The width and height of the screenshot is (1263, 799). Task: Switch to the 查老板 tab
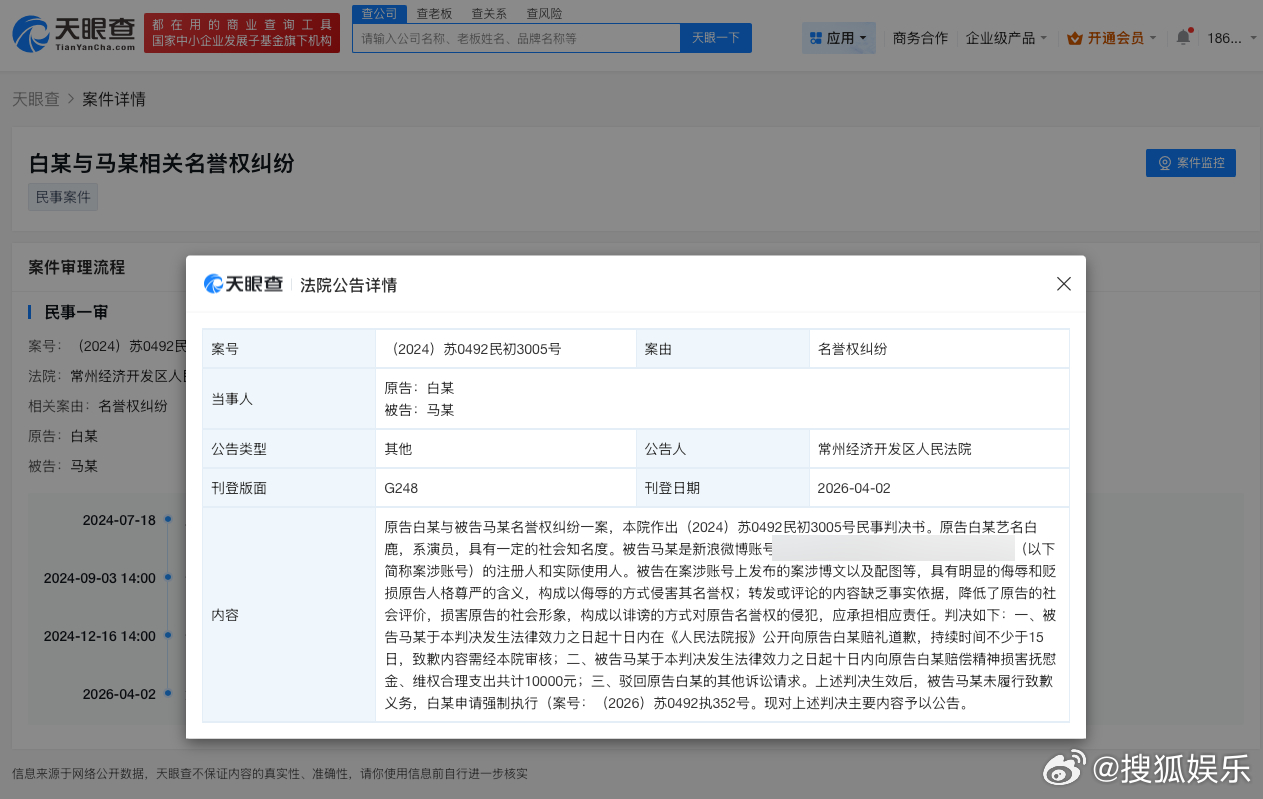434,13
